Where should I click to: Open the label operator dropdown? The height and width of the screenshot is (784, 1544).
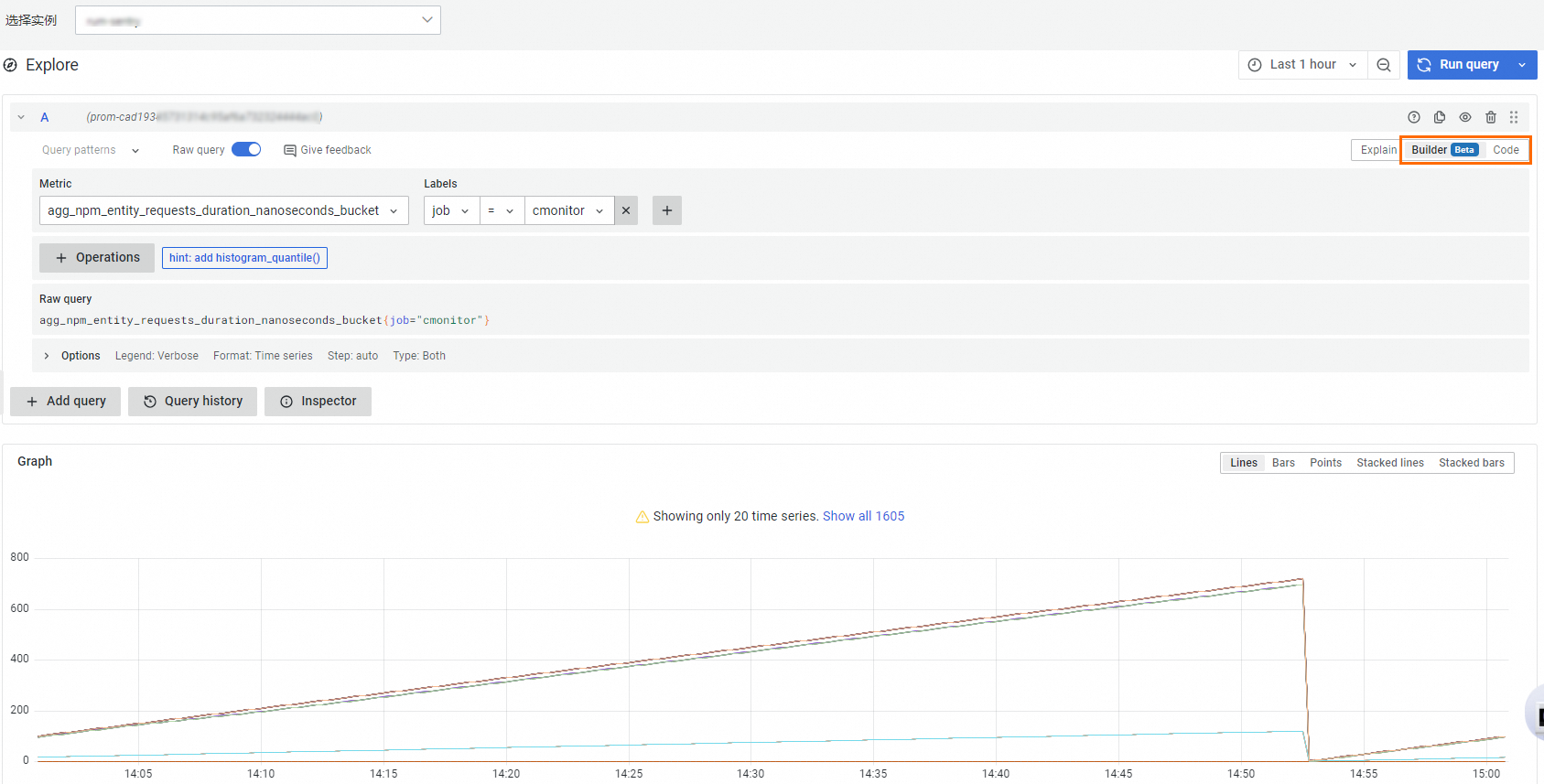pos(502,210)
